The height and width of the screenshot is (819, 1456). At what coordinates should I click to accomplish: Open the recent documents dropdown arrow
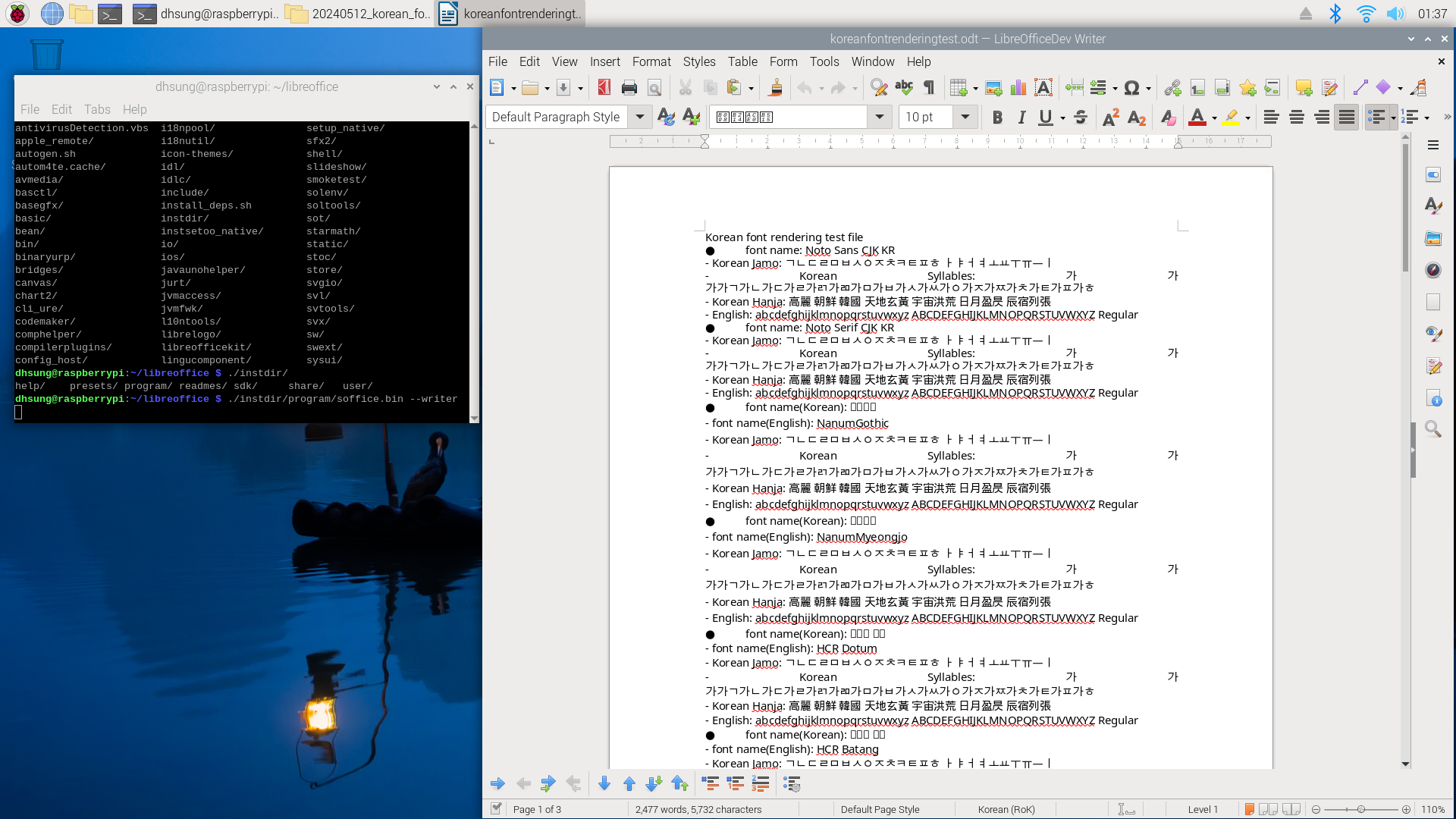click(547, 89)
